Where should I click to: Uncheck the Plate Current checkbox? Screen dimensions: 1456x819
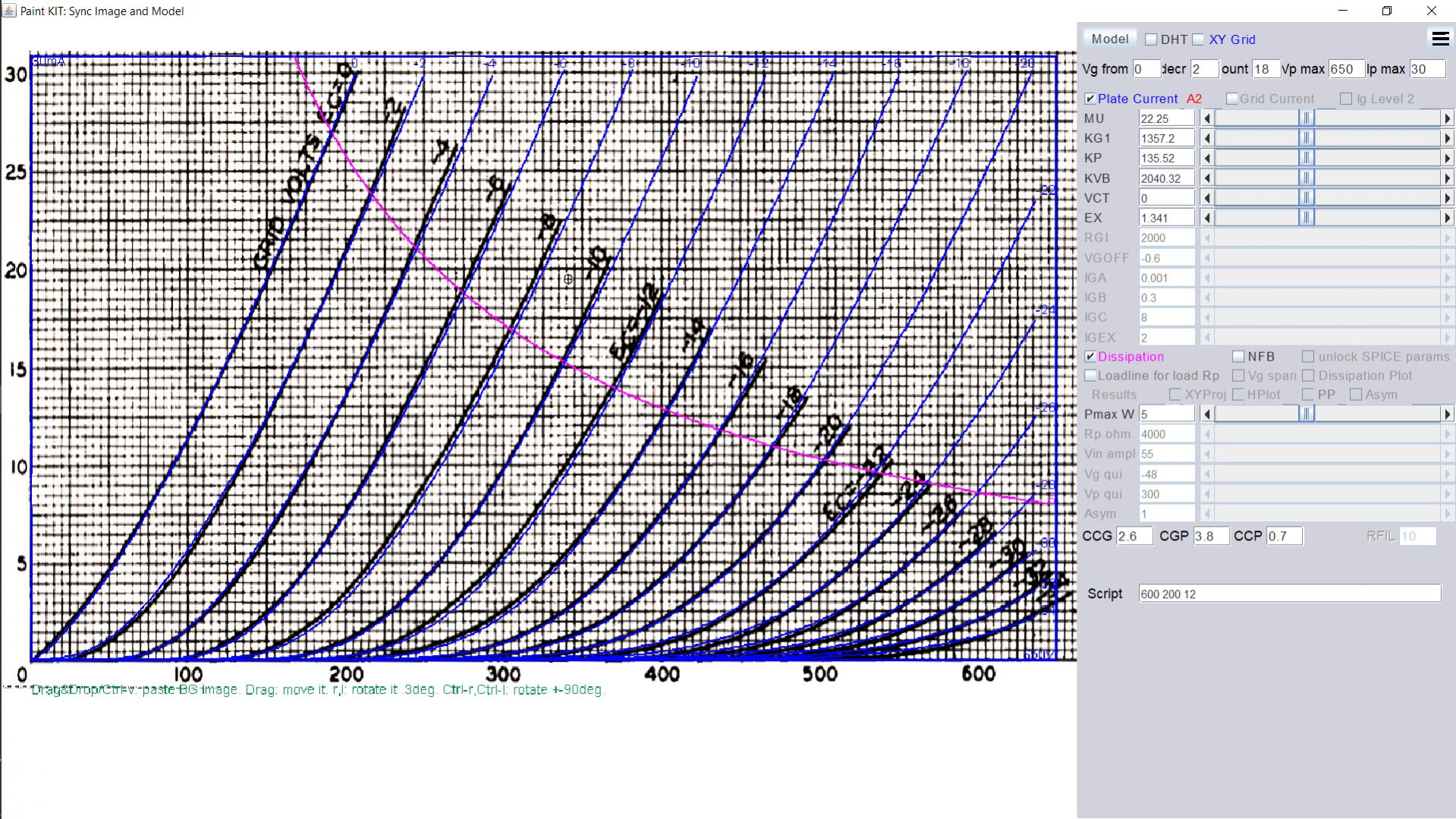[x=1090, y=99]
